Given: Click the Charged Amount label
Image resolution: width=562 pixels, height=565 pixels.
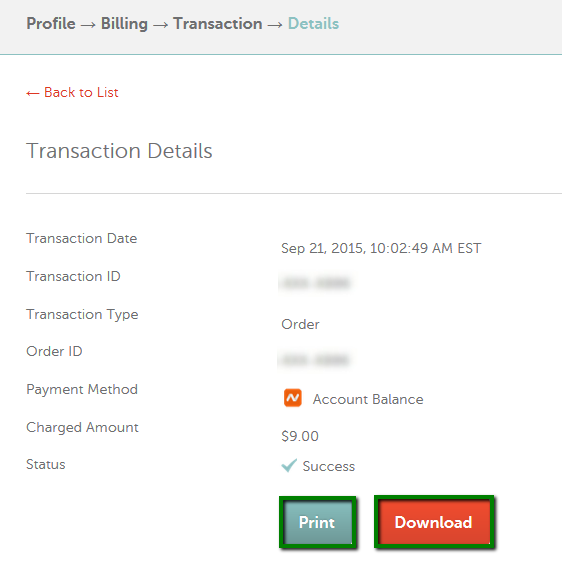Looking at the screenshot, I should (82, 428).
